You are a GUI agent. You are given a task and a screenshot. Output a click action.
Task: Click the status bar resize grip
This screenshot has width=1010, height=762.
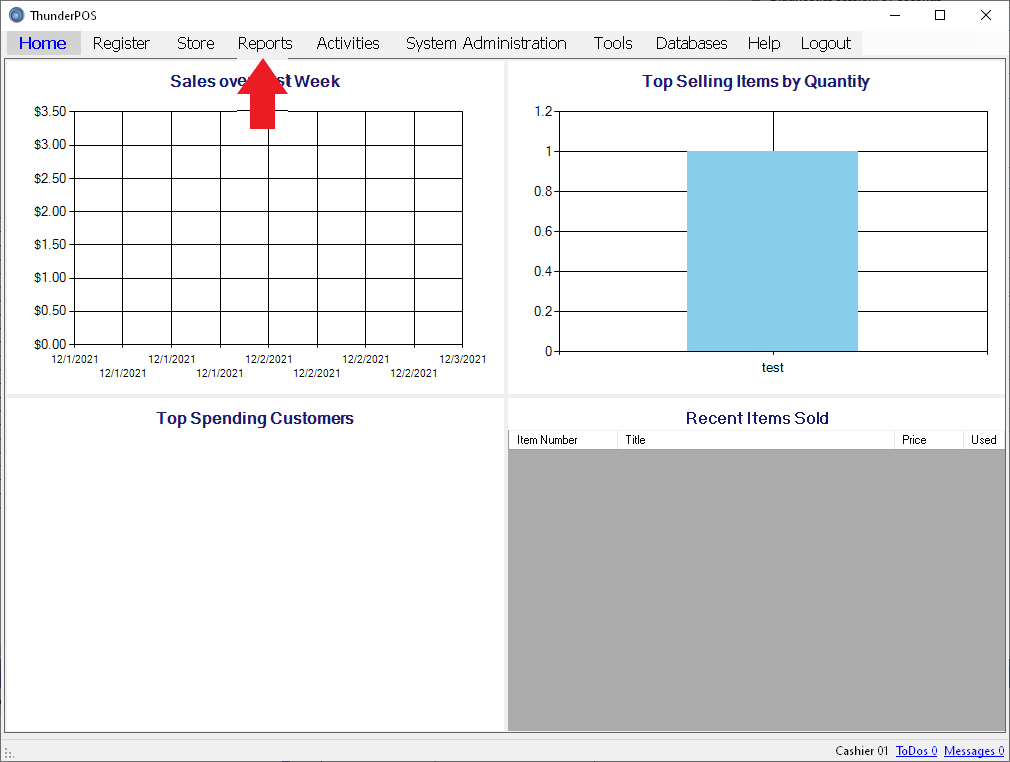(8, 752)
